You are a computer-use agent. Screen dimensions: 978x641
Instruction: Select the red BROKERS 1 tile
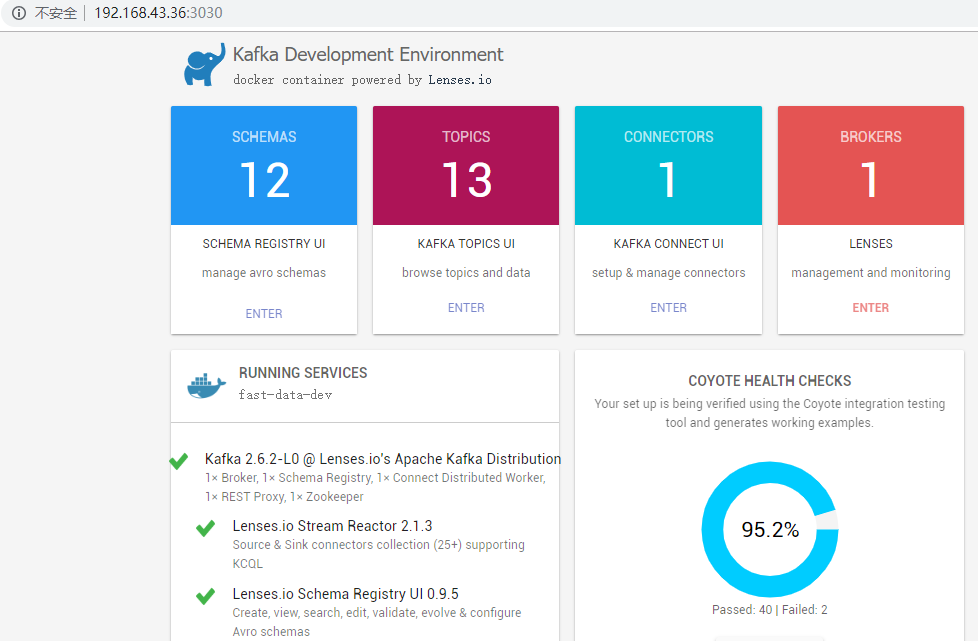point(871,165)
